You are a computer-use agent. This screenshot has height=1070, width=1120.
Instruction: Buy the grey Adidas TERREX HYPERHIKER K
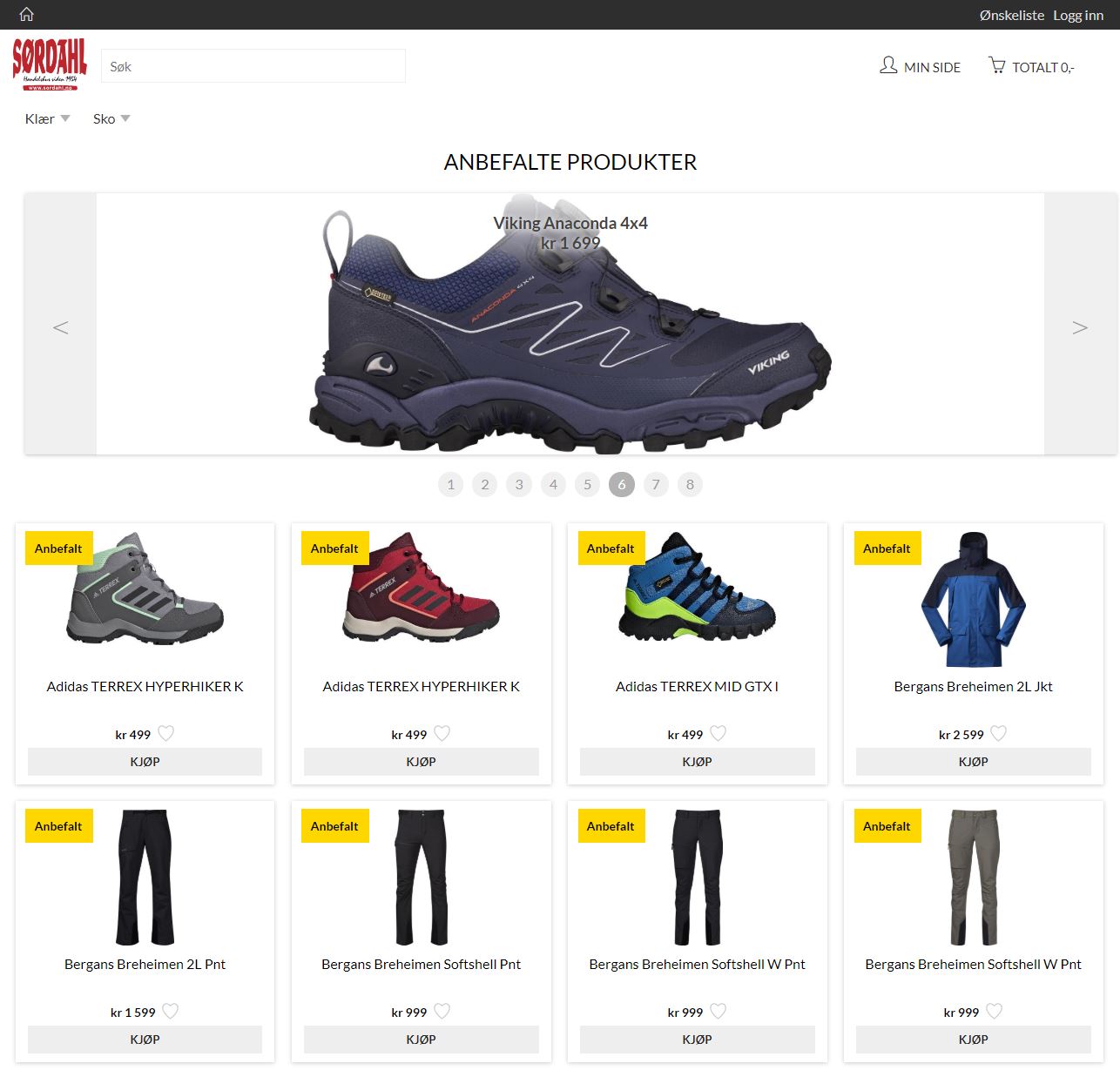pos(145,762)
